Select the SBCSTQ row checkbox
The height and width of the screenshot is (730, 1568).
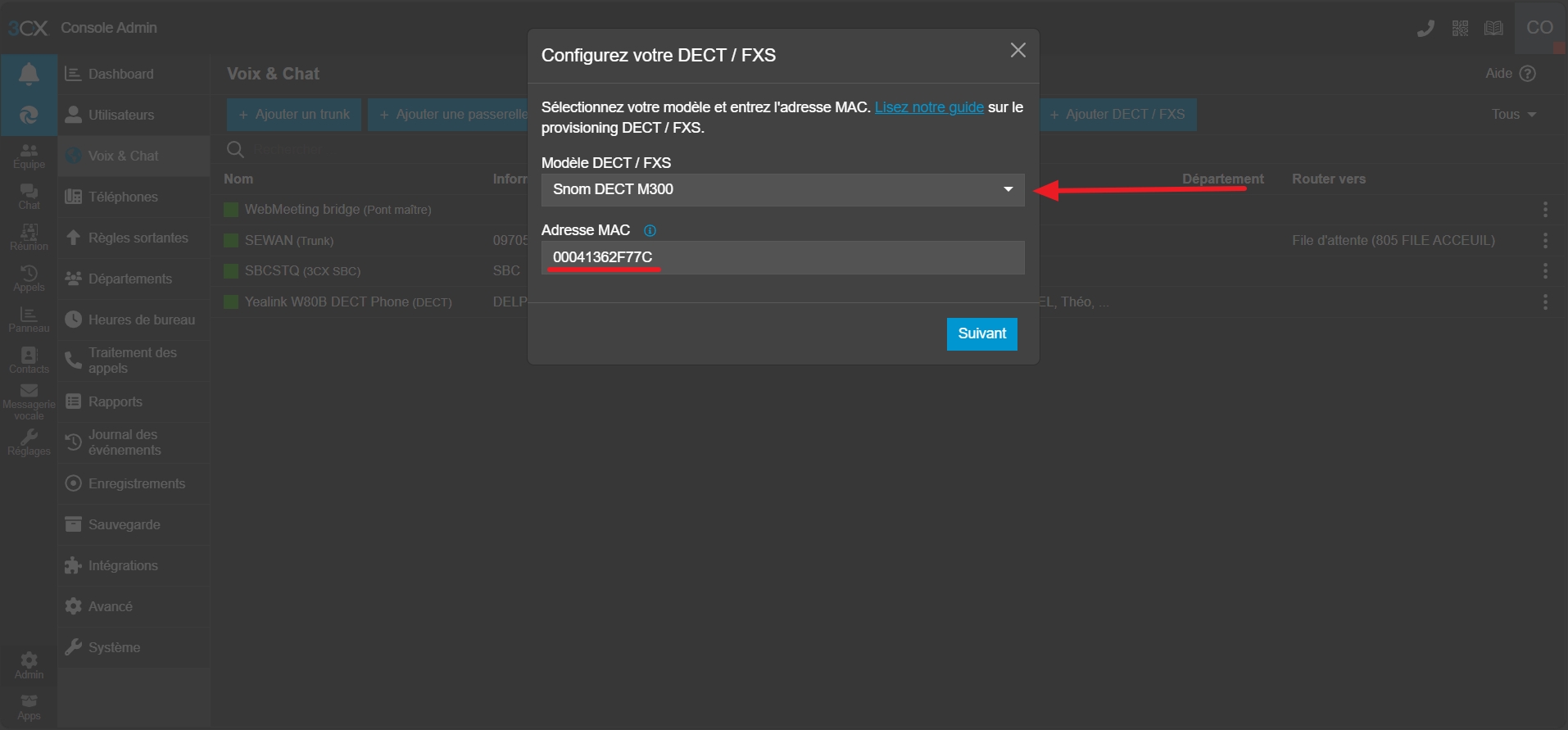coord(231,271)
